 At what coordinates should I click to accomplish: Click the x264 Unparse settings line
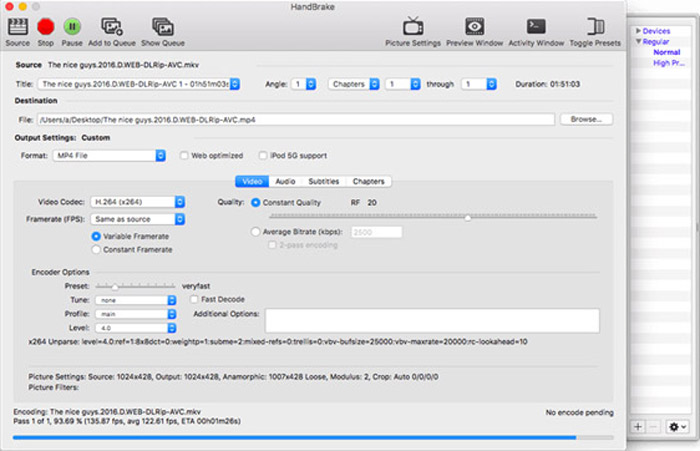(278, 342)
